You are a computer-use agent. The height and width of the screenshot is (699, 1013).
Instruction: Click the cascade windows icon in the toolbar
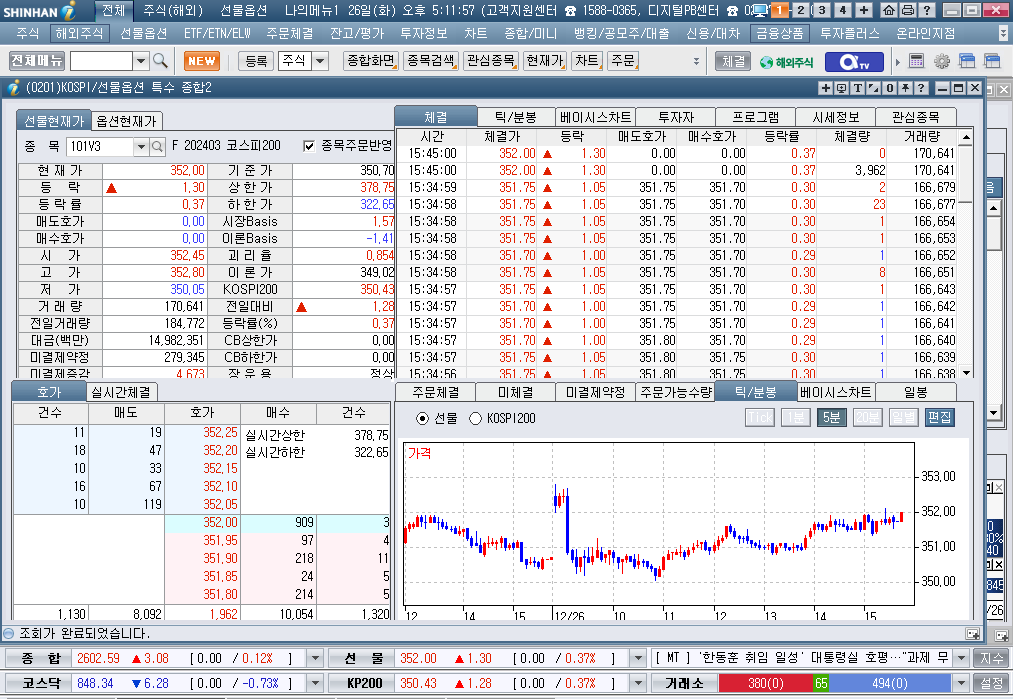[x=967, y=61]
